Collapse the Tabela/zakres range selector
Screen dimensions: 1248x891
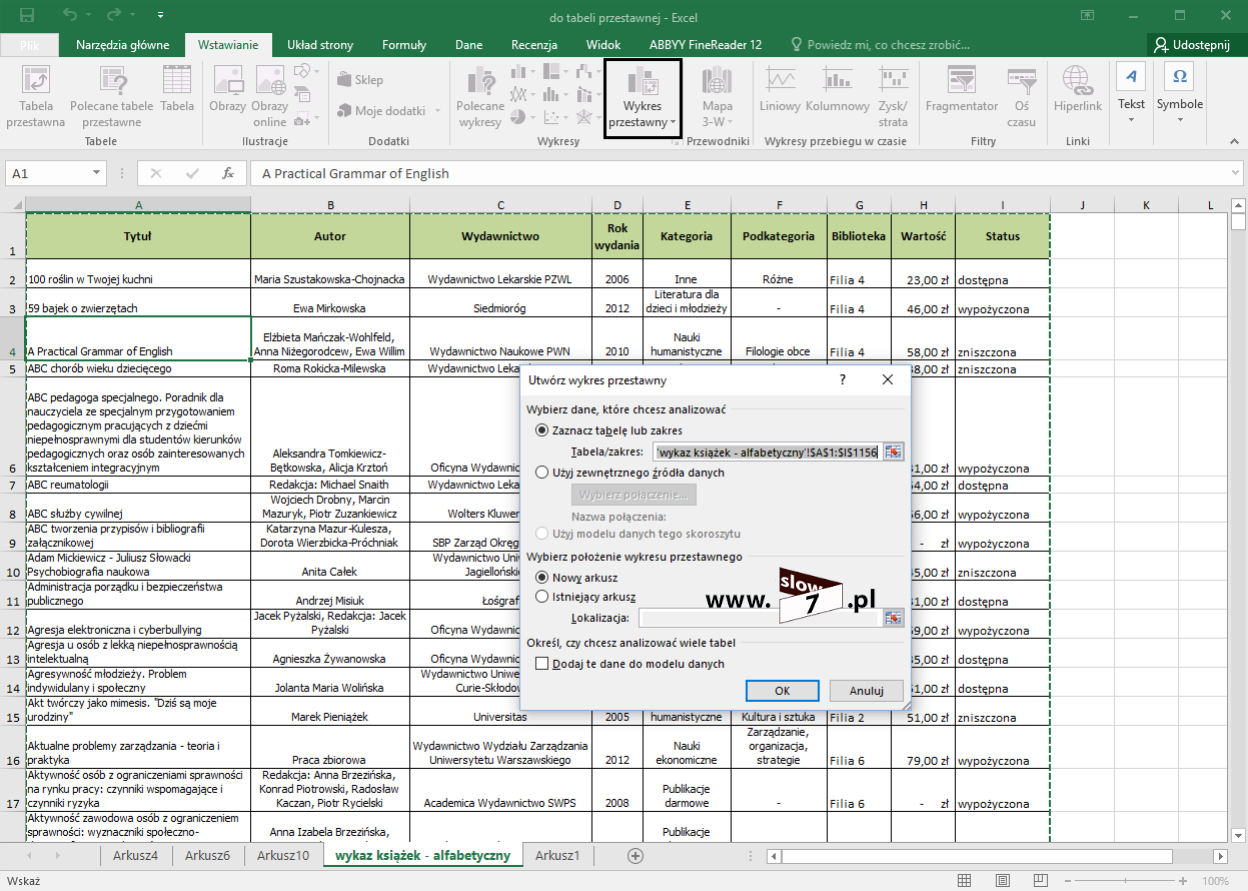pos(893,452)
